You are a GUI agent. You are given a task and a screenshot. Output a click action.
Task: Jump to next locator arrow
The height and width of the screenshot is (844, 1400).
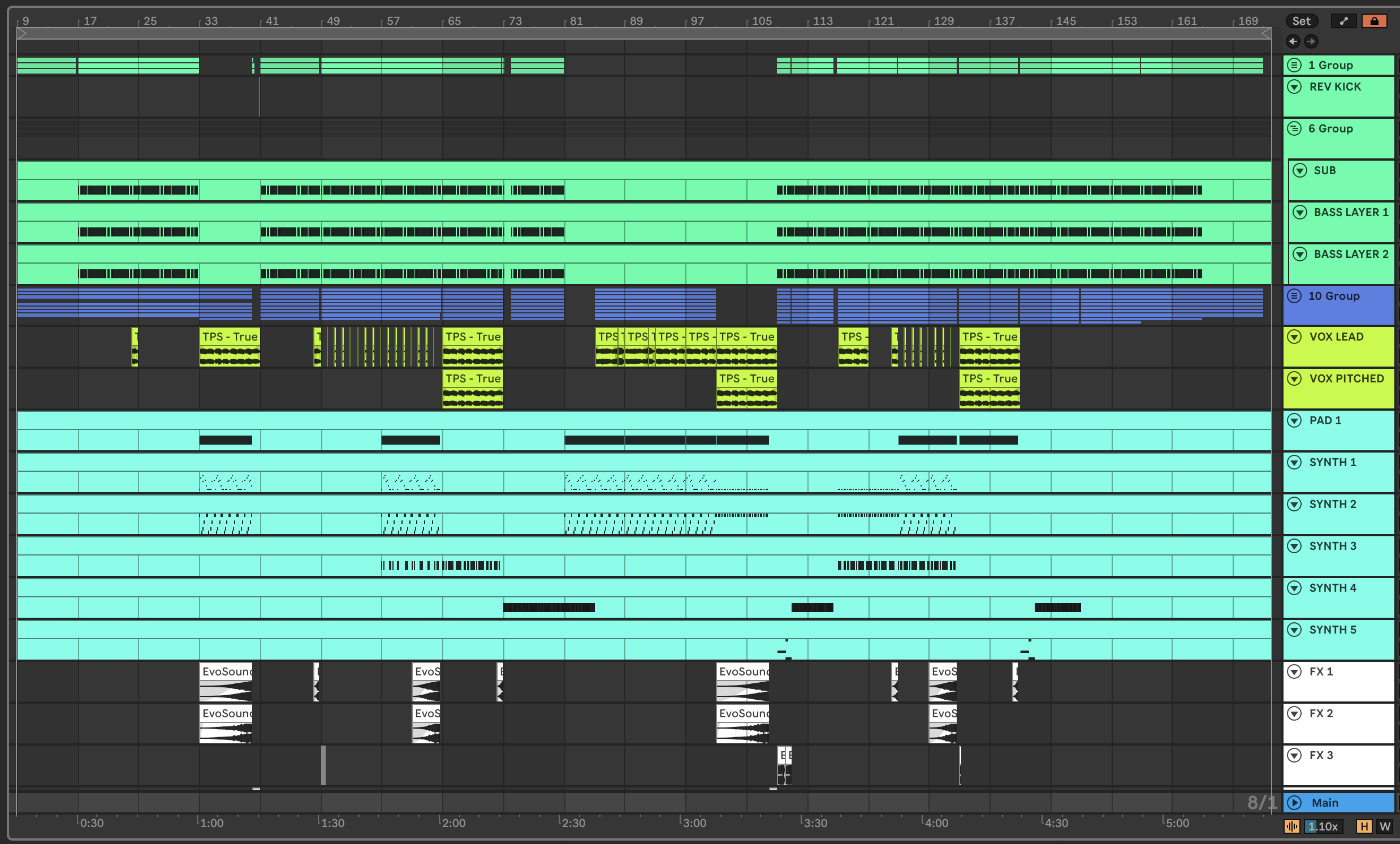click(1311, 41)
